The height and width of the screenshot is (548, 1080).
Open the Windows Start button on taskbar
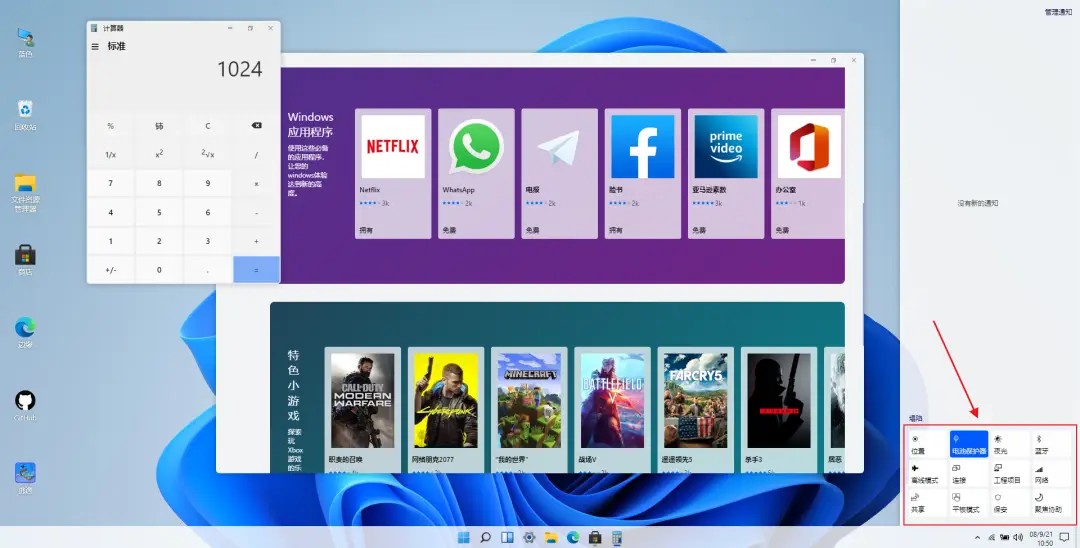point(464,538)
